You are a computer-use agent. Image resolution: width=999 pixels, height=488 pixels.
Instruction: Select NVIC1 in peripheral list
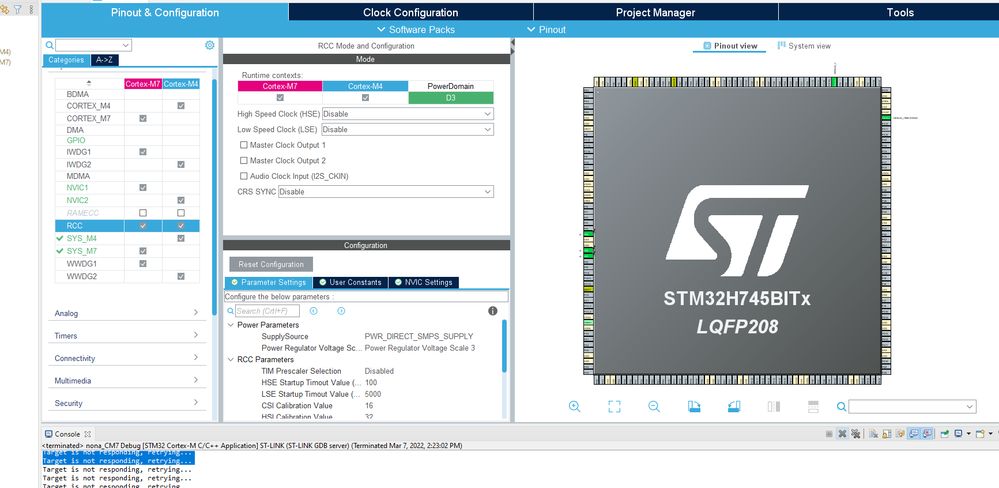point(77,188)
